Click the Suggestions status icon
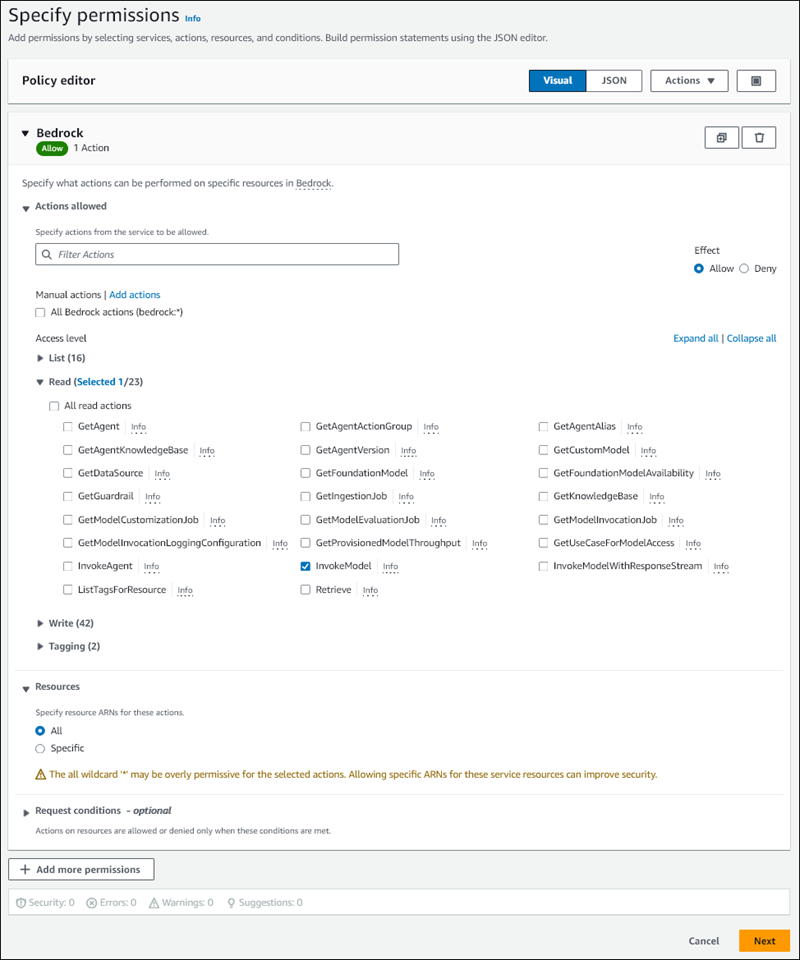This screenshot has height=960, width=800. coord(231,902)
